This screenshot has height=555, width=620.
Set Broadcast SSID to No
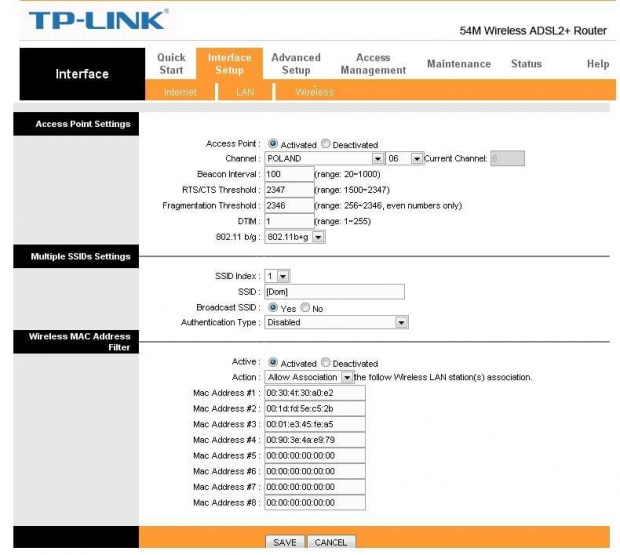305,308
